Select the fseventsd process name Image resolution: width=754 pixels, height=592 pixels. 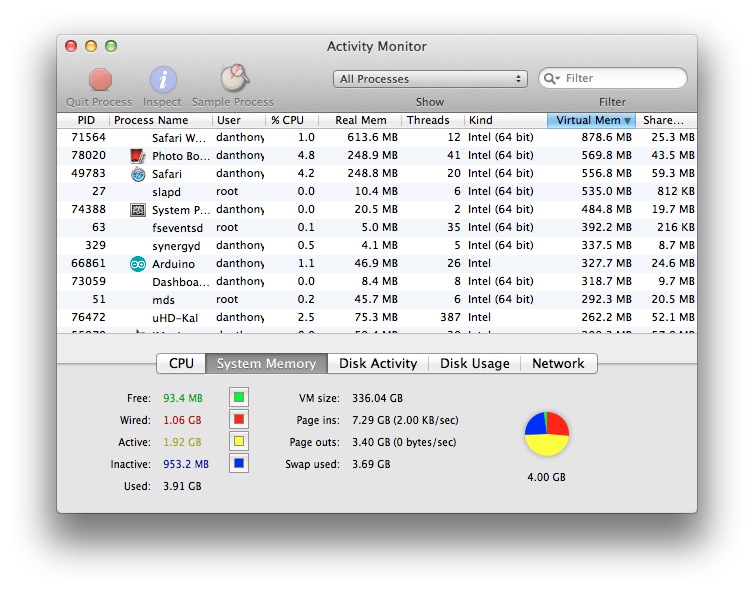click(x=177, y=228)
